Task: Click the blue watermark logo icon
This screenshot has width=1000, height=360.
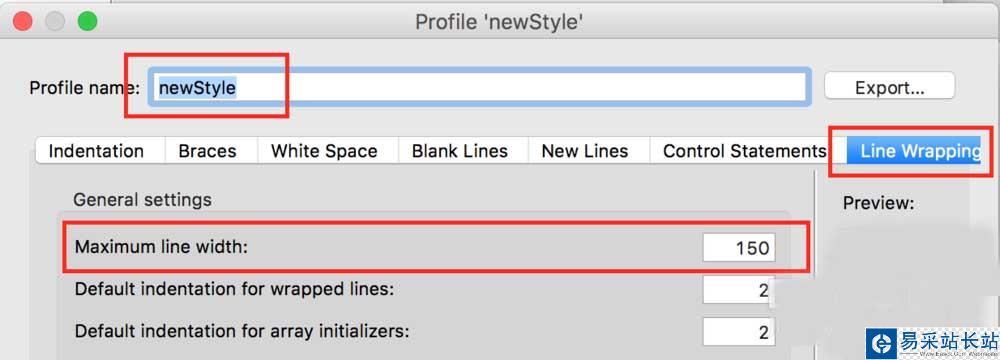Action: tap(881, 344)
